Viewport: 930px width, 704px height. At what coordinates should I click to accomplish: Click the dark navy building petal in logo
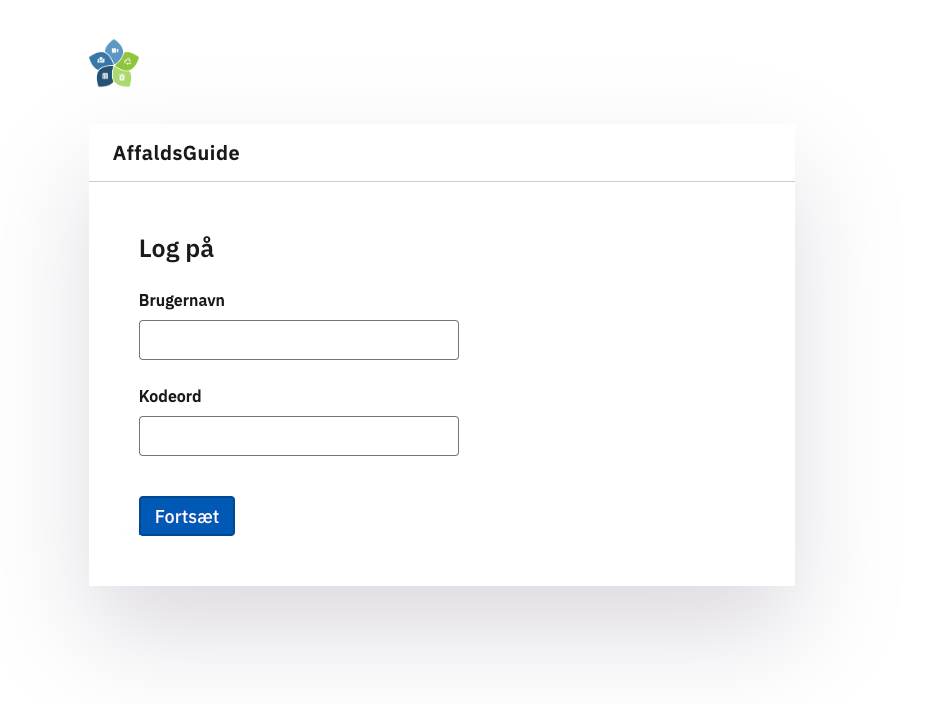tap(105, 76)
